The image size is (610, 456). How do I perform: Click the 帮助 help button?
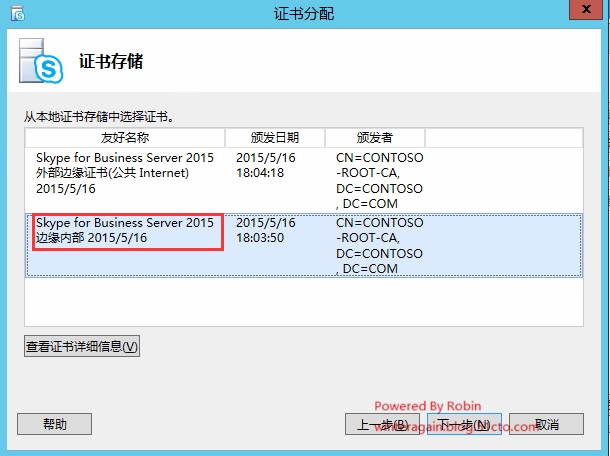54,424
